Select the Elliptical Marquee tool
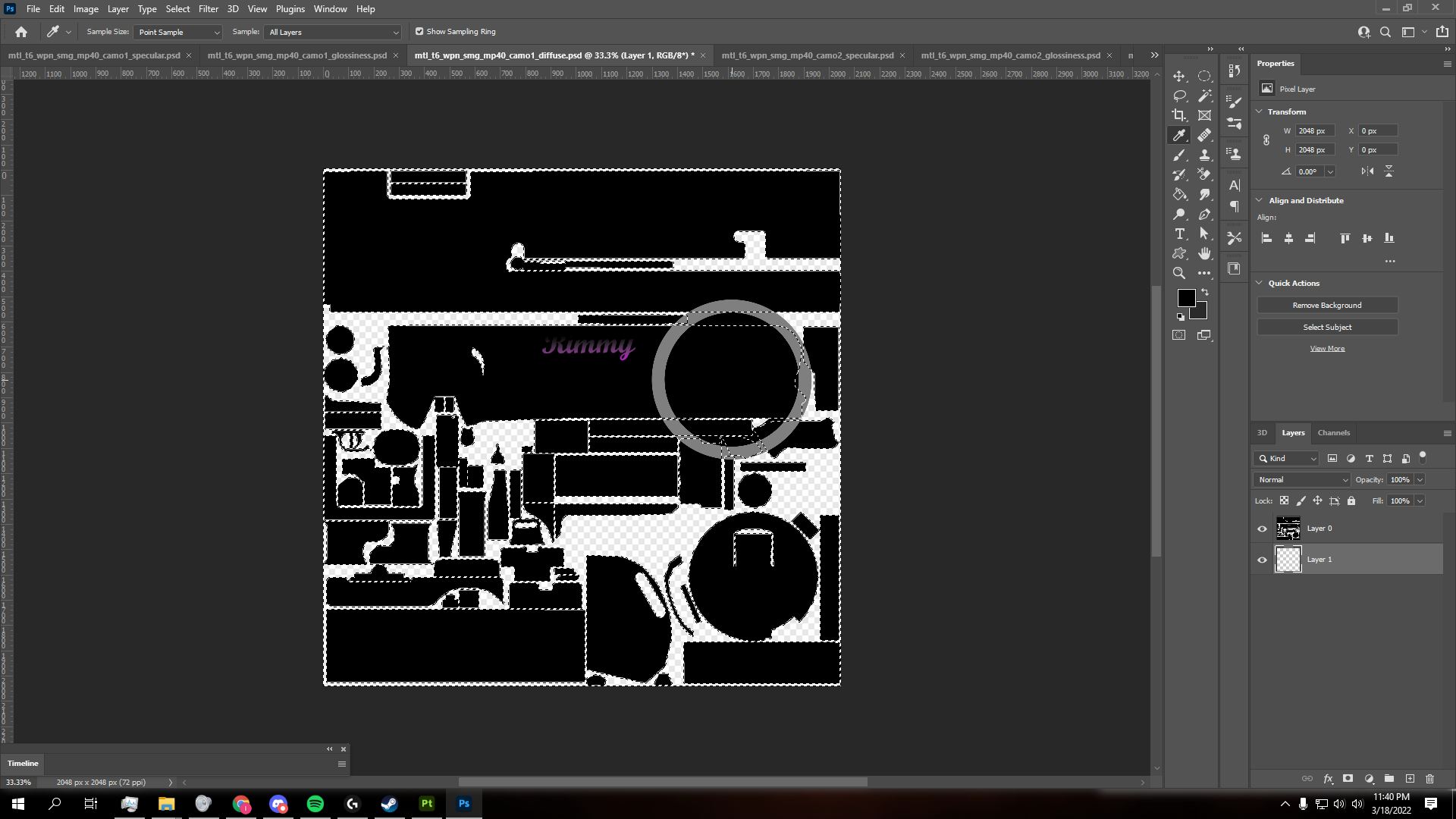 point(1204,76)
